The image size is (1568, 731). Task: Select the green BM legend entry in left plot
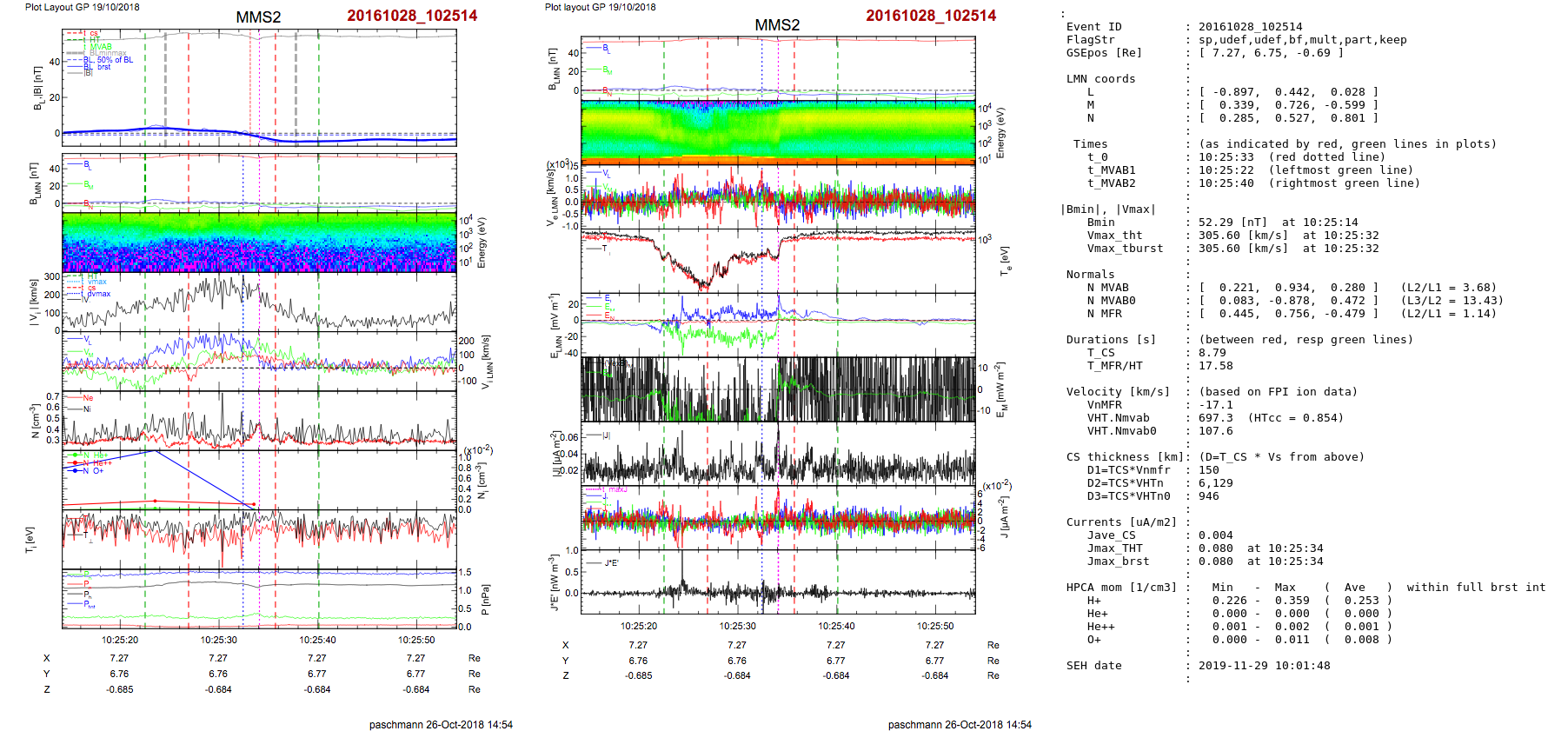[x=88, y=184]
